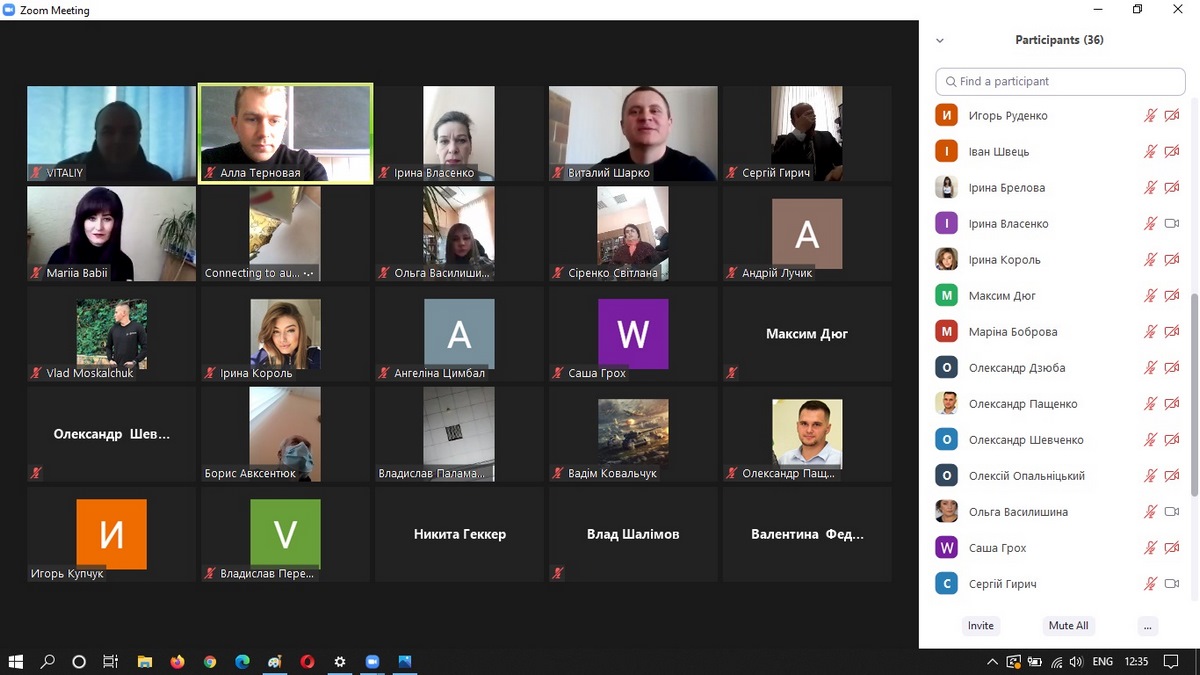The image size is (1200, 675).
Task: Open Zoom from the Windows taskbar
Action: (x=372, y=662)
